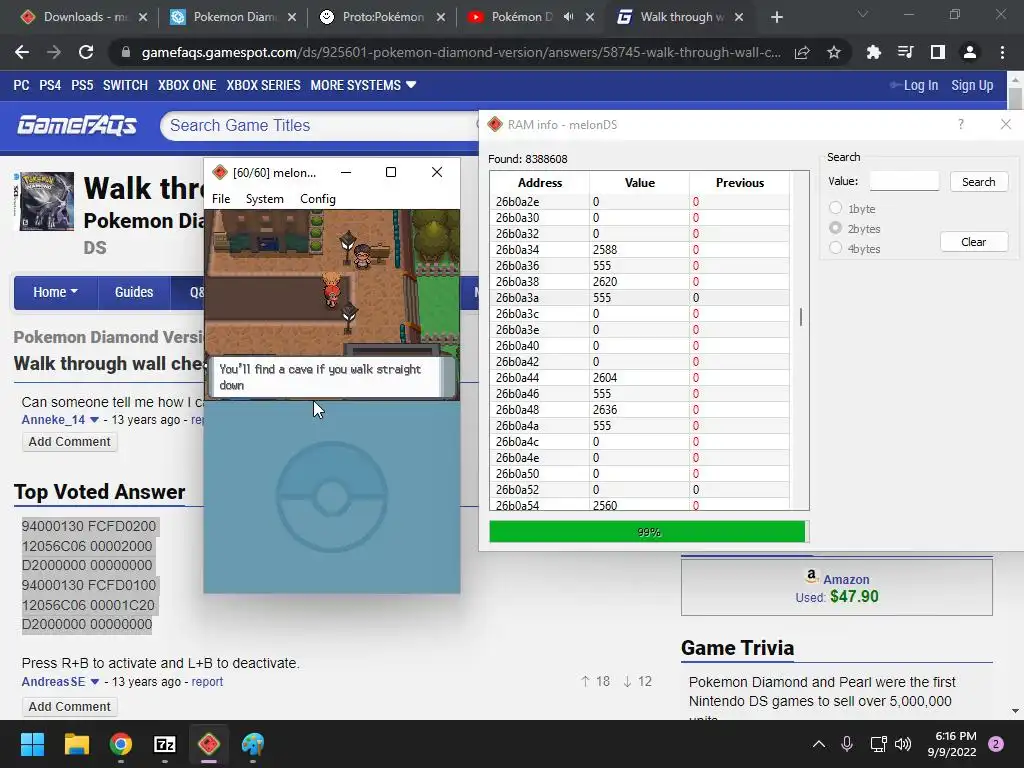Click melonDS taskbar icon
Image resolution: width=1024 pixels, height=768 pixels.
tap(209, 744)
